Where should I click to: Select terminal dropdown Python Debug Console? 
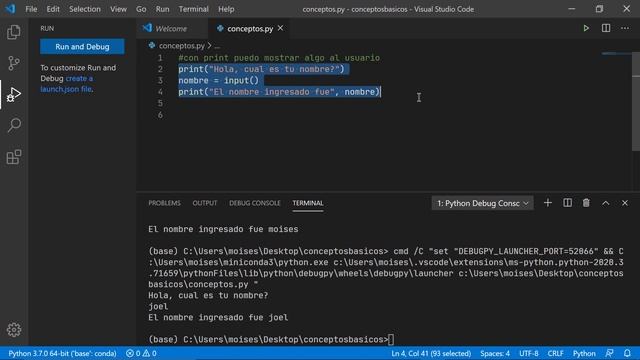482,203
